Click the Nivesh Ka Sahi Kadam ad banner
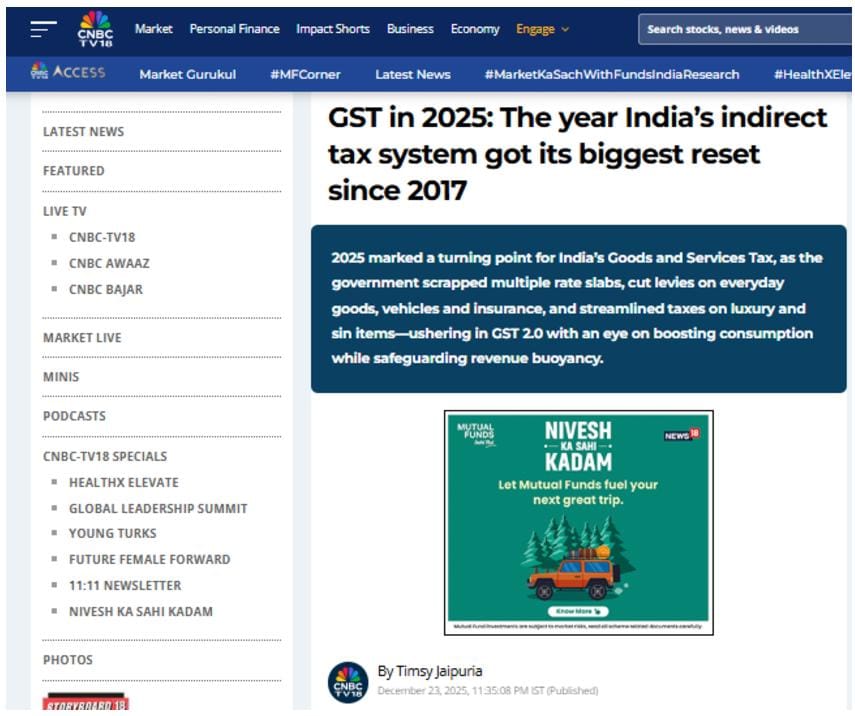Image resolution: width=855 pixels, height=716 pixels. 579,522
